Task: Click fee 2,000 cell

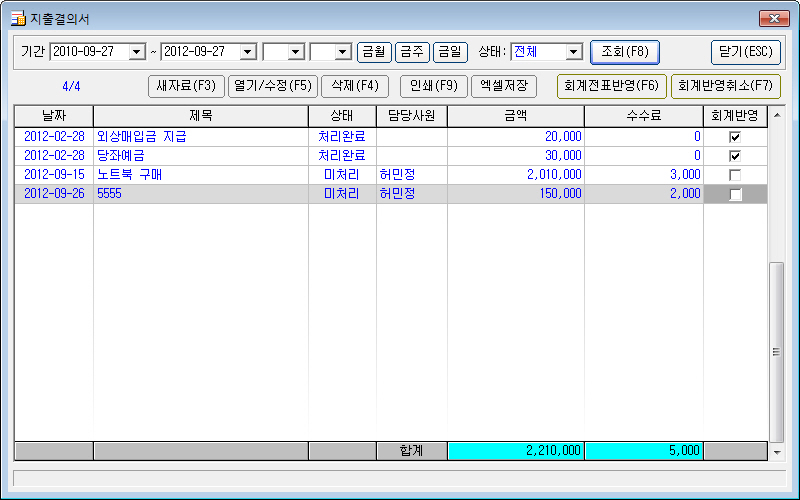Action: pyautogui.click(x=644, y=194)
